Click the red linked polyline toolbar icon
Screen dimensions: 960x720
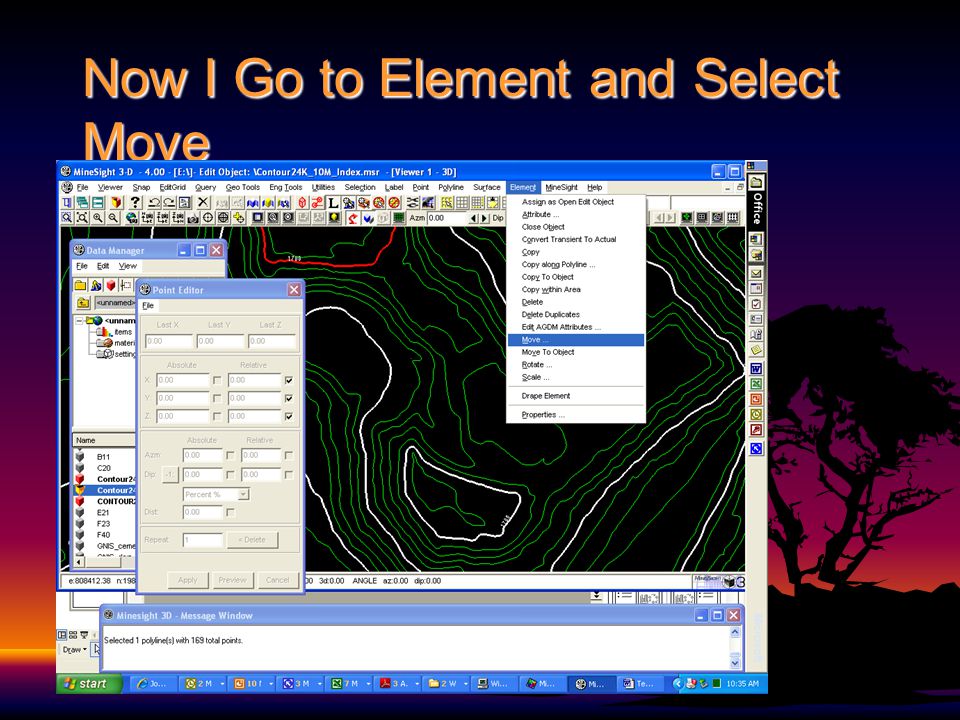317,203
